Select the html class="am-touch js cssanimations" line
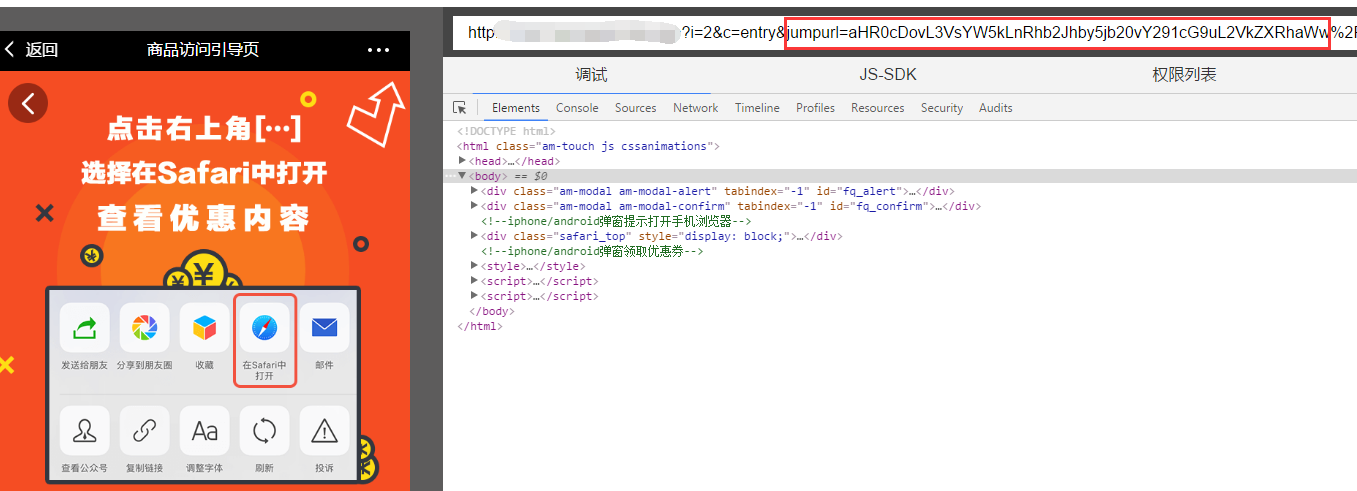 (x=588, y=146)
